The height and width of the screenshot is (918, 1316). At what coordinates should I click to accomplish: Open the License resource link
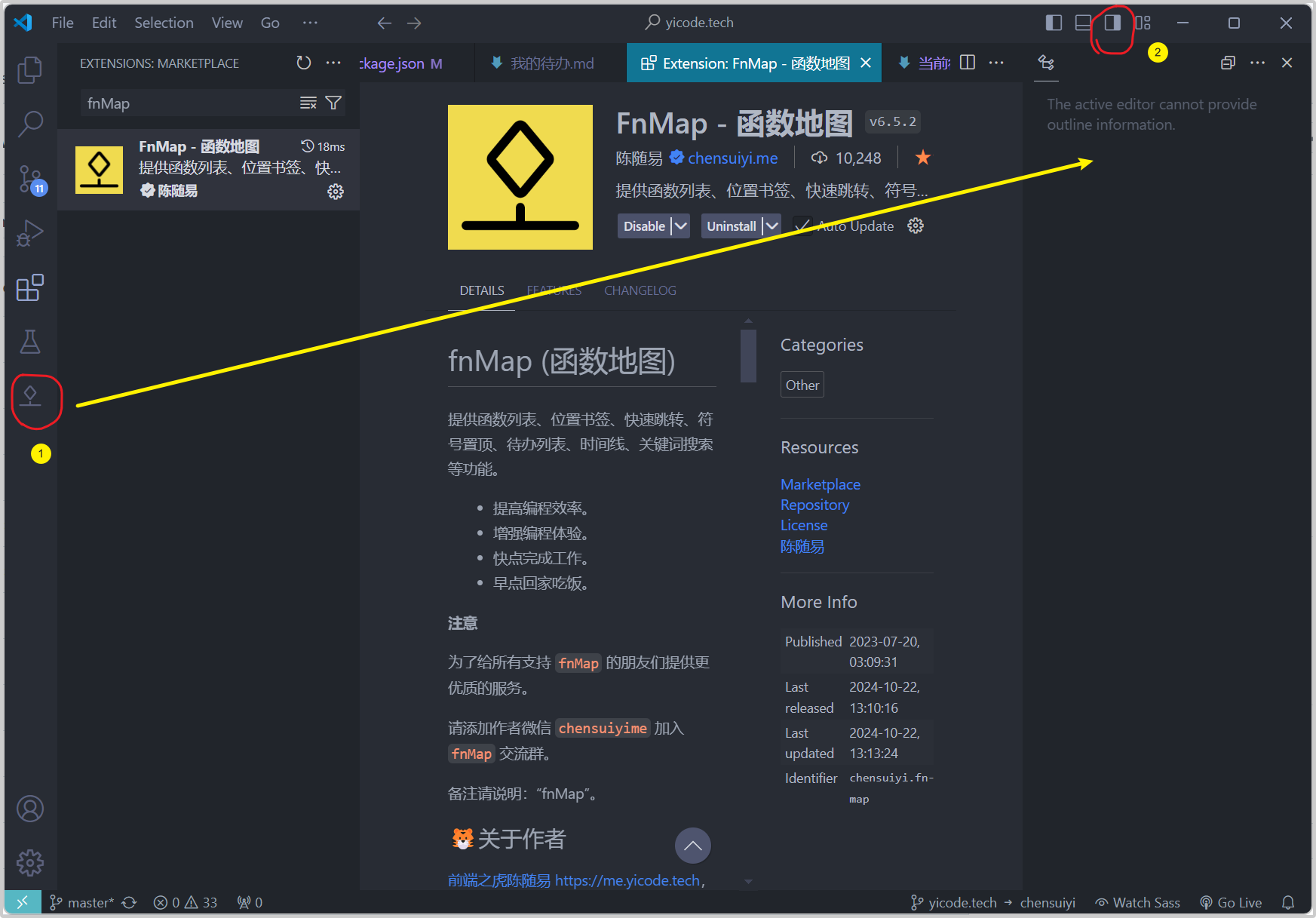804,525
